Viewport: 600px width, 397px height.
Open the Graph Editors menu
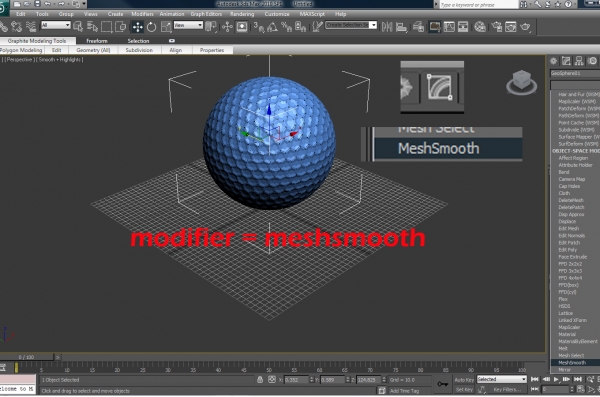(206, 14)
